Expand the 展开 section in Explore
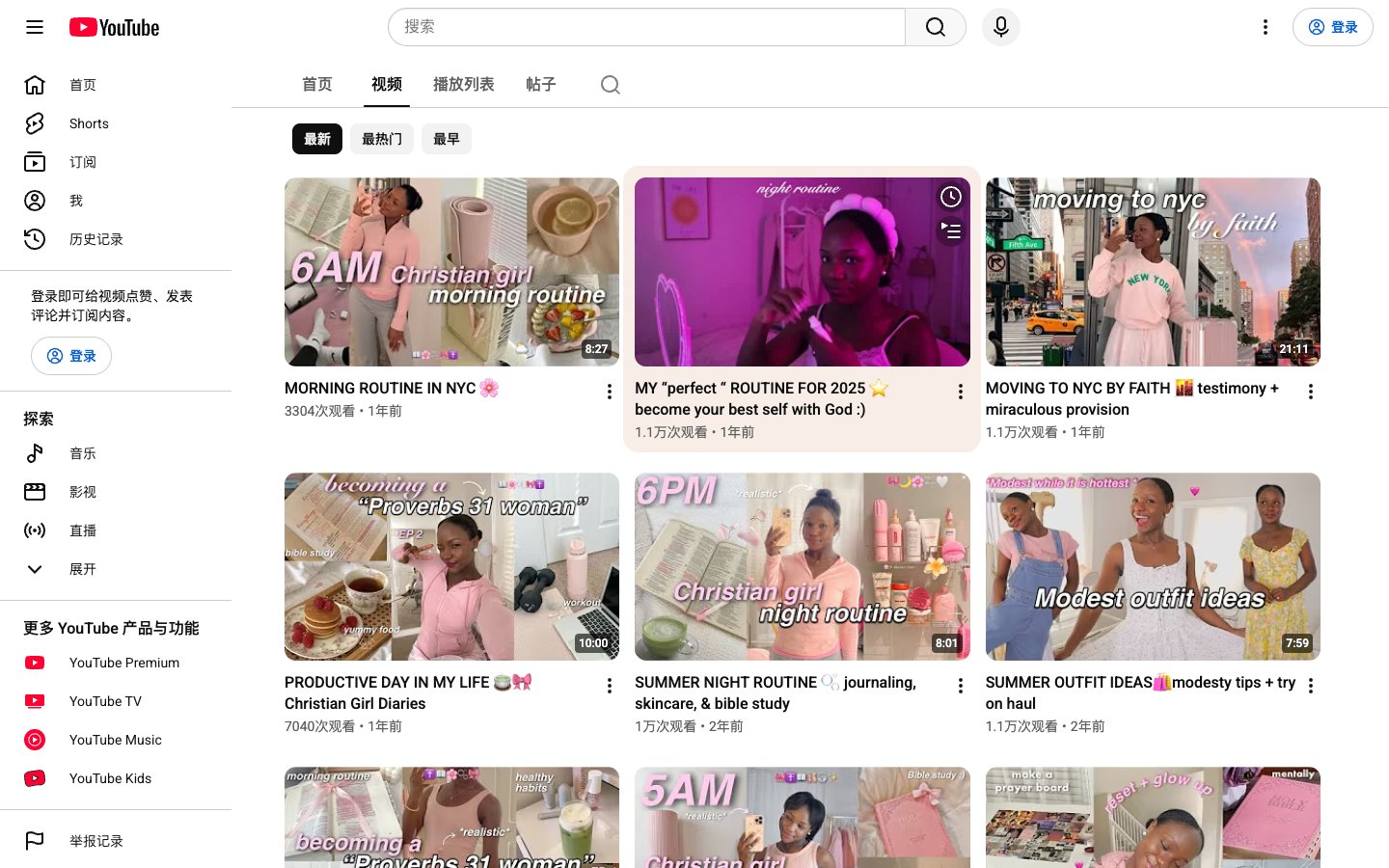1389x868 pixels. [116, 569]
